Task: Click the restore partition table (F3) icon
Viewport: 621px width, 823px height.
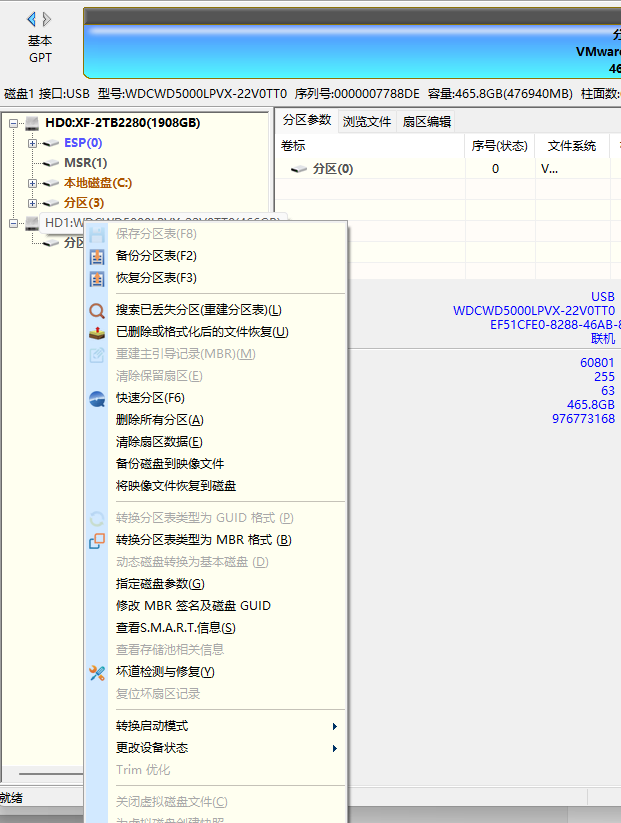Action: 97,278
